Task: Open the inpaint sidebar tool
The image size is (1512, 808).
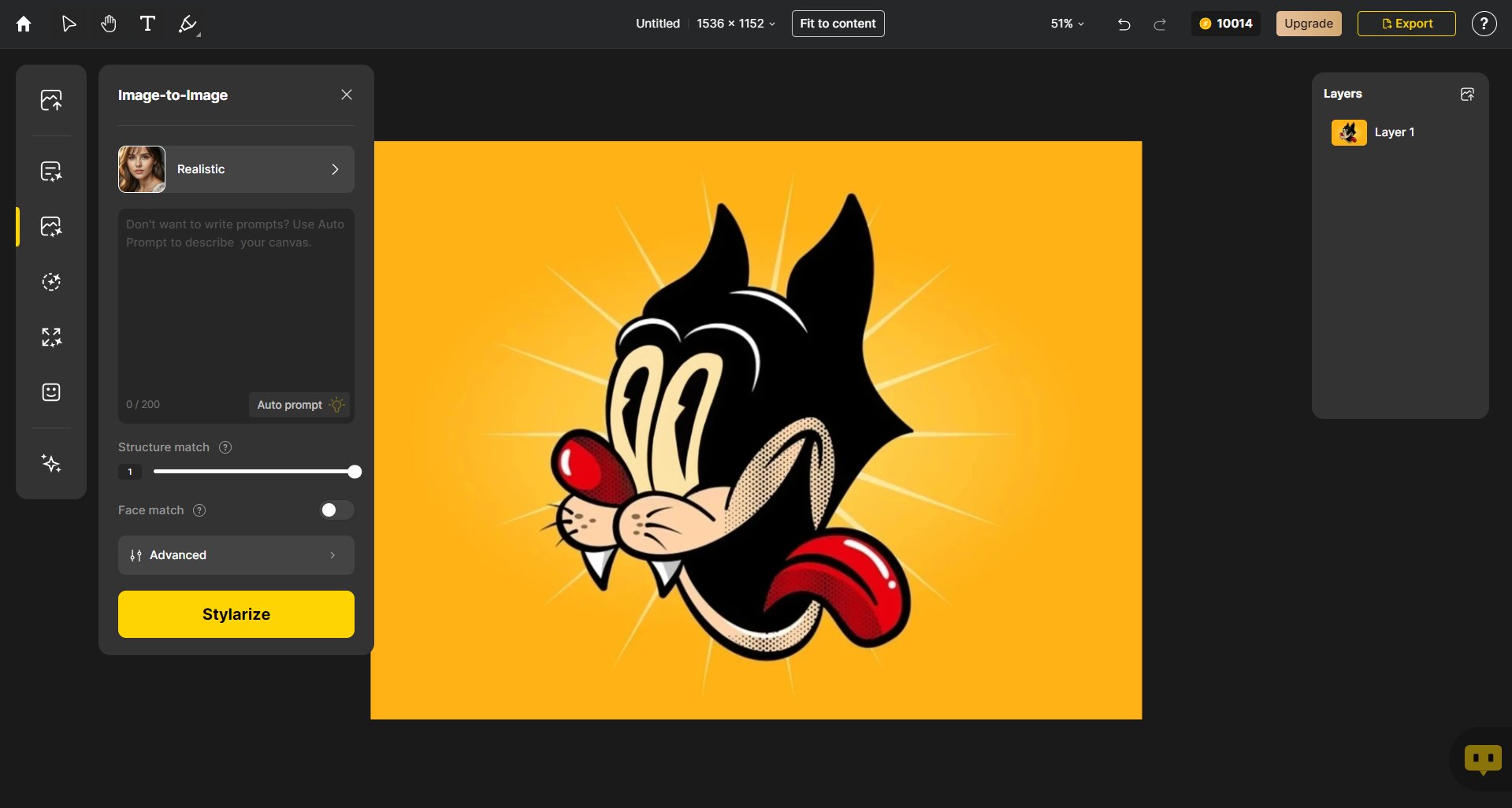Action: (51, 282)
